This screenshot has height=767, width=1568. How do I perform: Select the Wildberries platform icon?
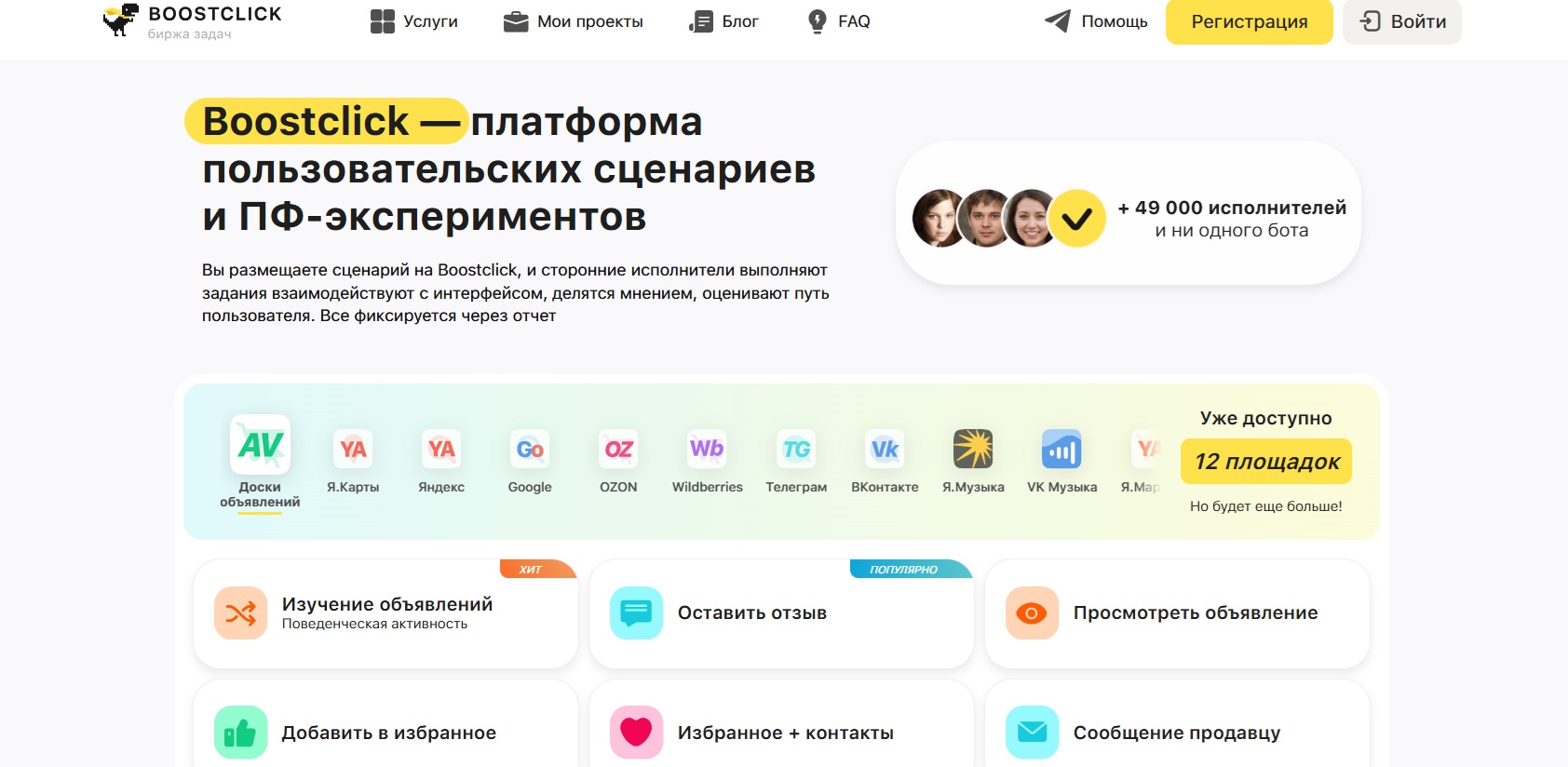(x=707, y=450)
